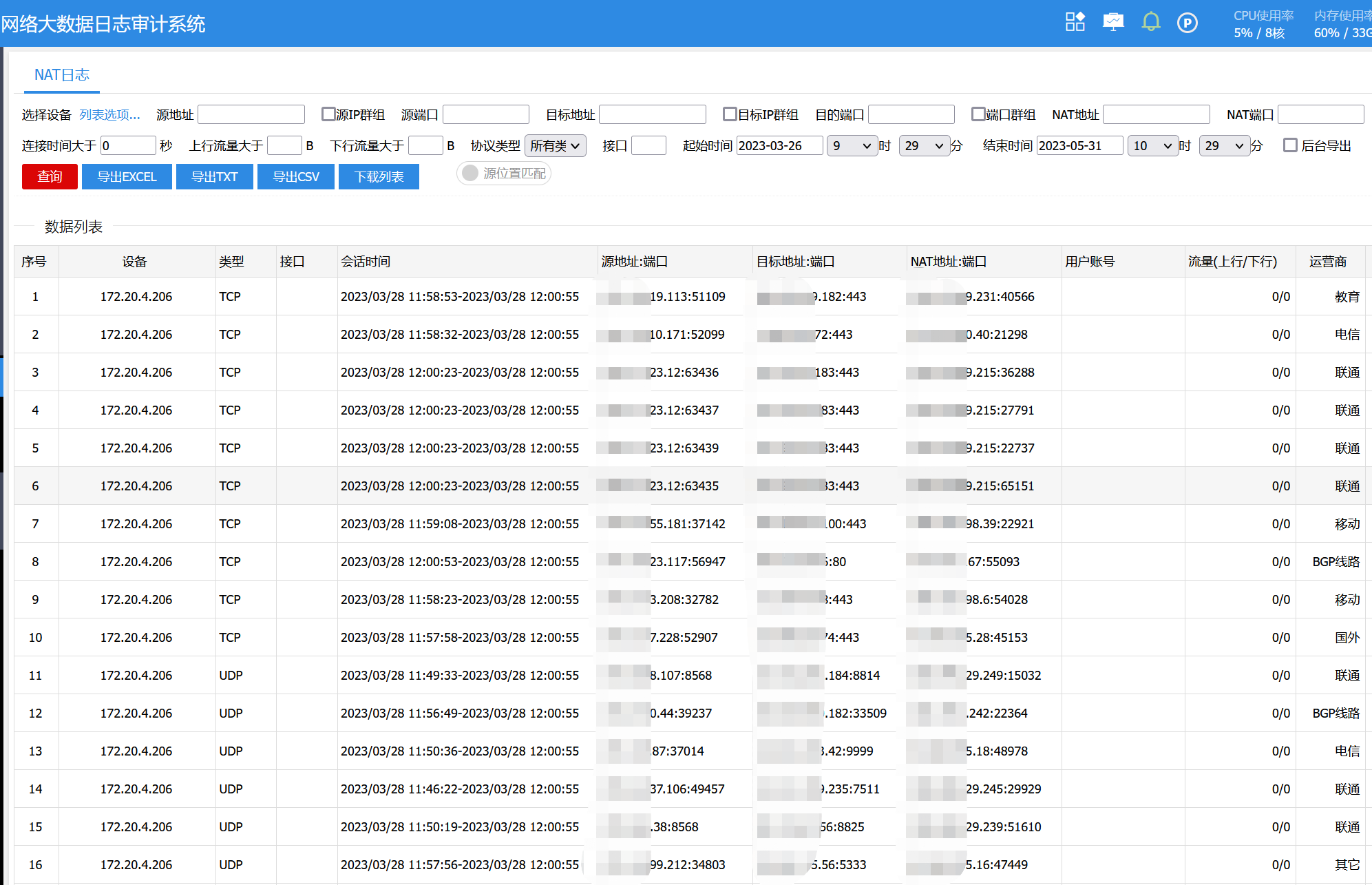Click row number 6 in the table

tap(35, 486)
